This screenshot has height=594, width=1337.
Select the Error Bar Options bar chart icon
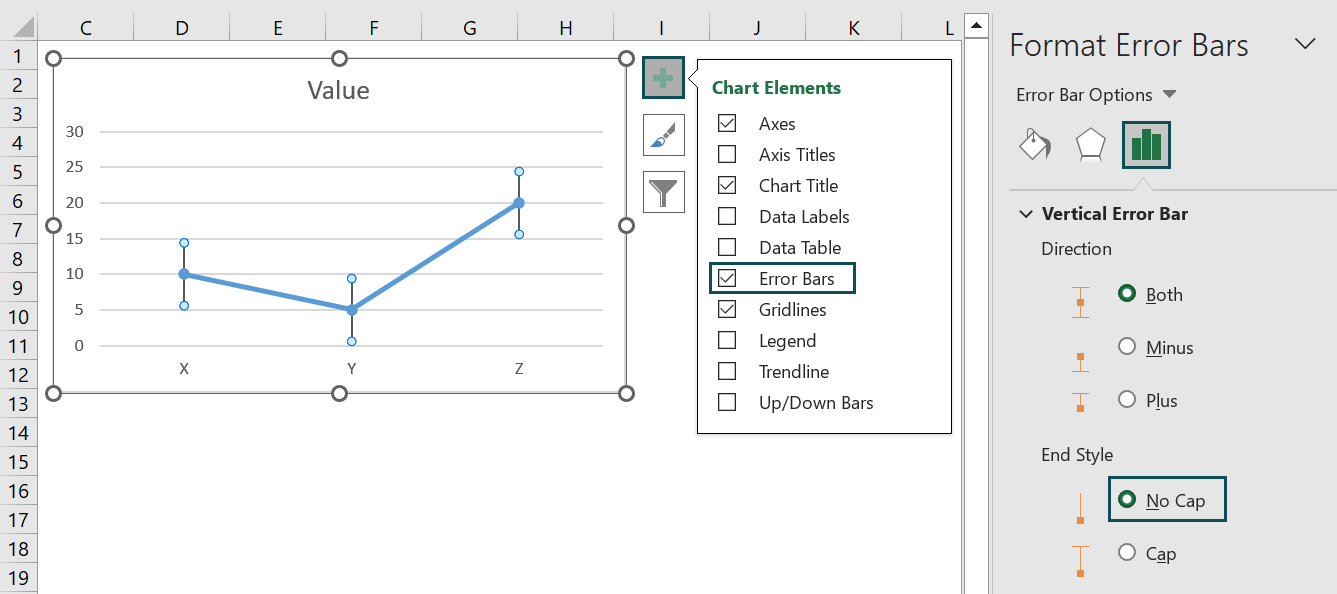pyautogui.click(x=1146, y=145)
